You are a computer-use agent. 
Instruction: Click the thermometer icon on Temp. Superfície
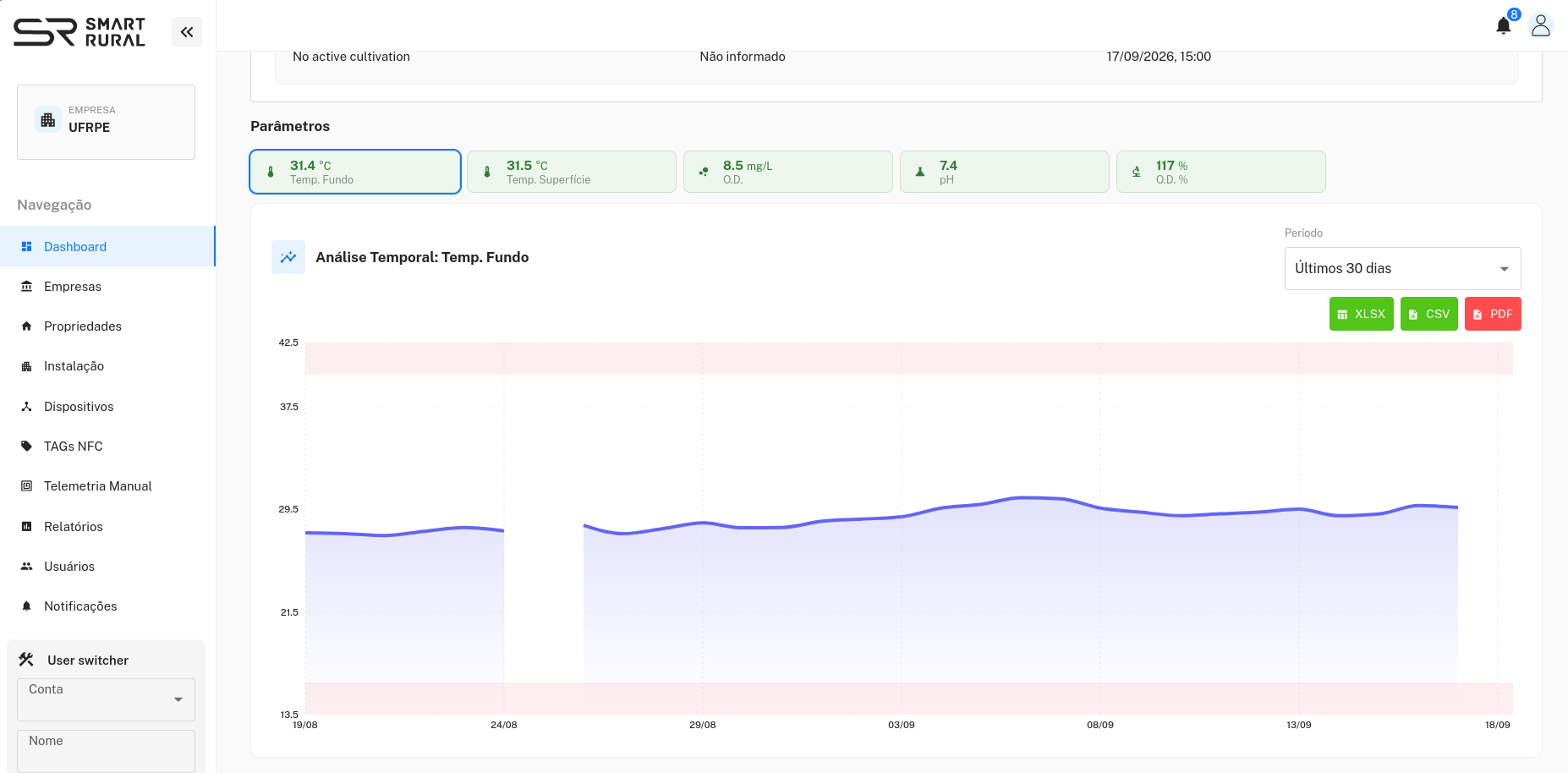(x=487, y=172)
